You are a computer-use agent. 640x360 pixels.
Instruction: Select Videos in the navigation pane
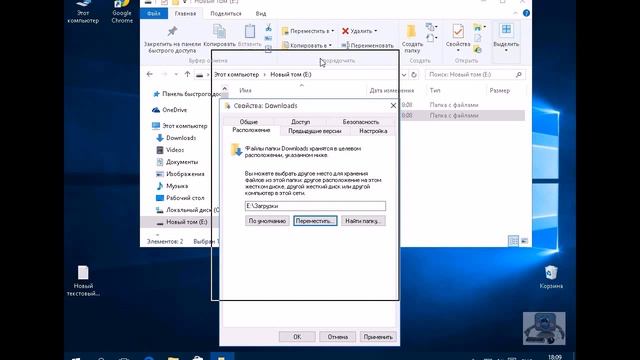click(175, 150)
